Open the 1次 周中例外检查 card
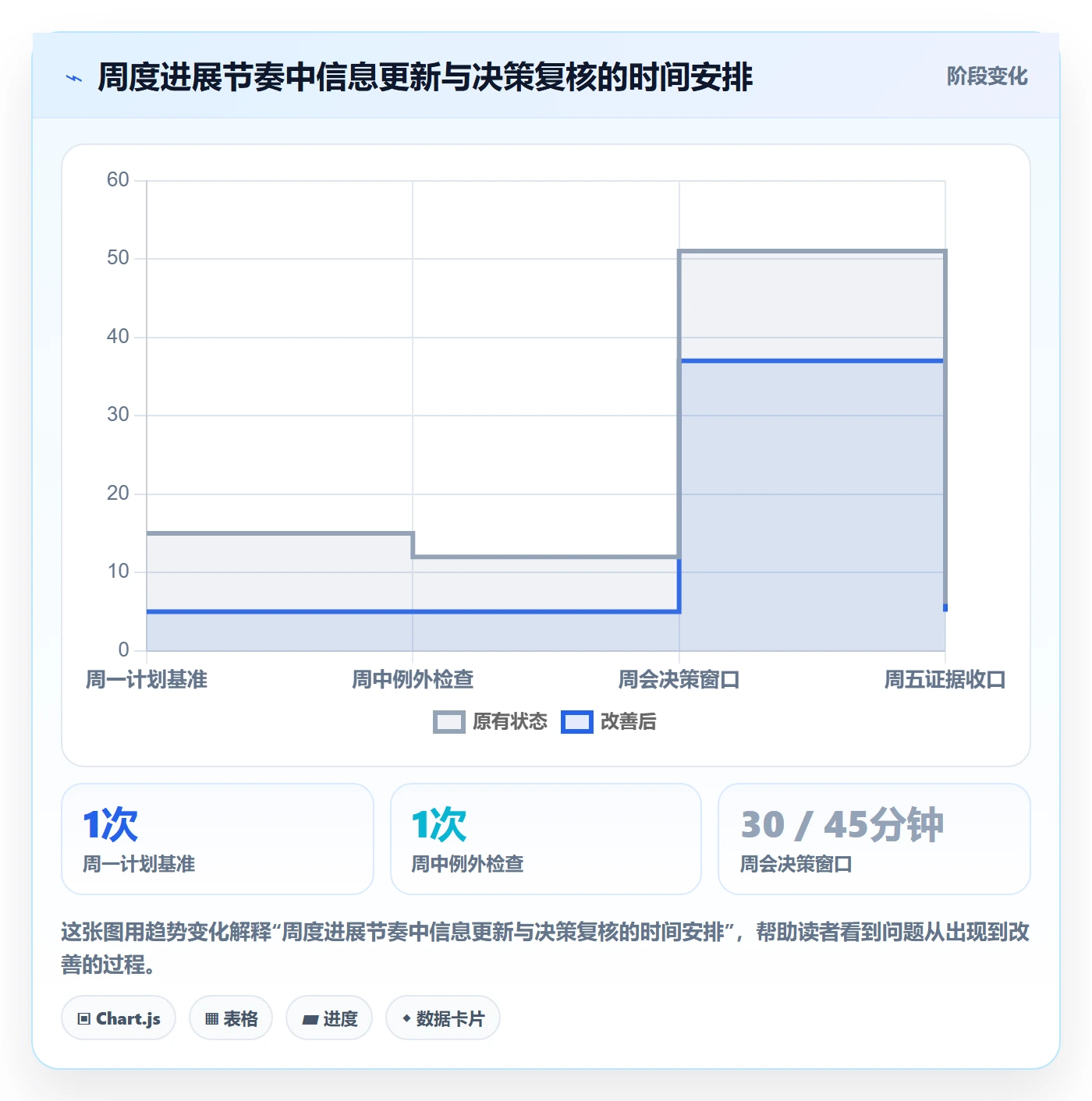Screen dimensions: 1092x1101 pos(546,839)
